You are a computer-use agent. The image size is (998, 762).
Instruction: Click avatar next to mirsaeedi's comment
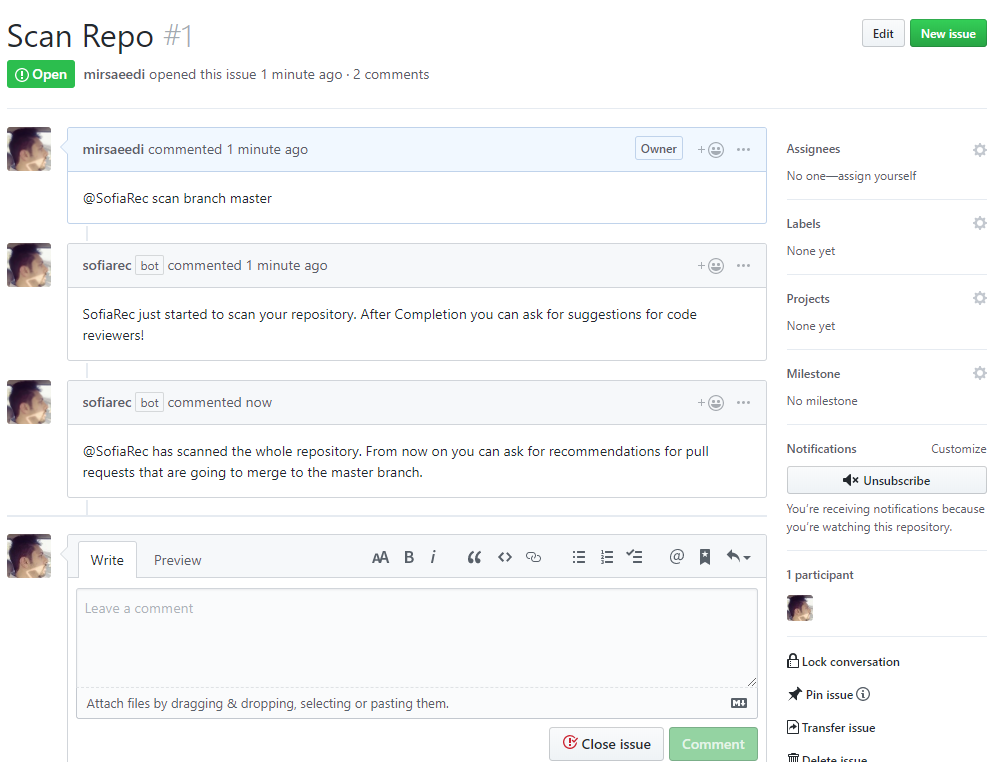tap(29, 149)
